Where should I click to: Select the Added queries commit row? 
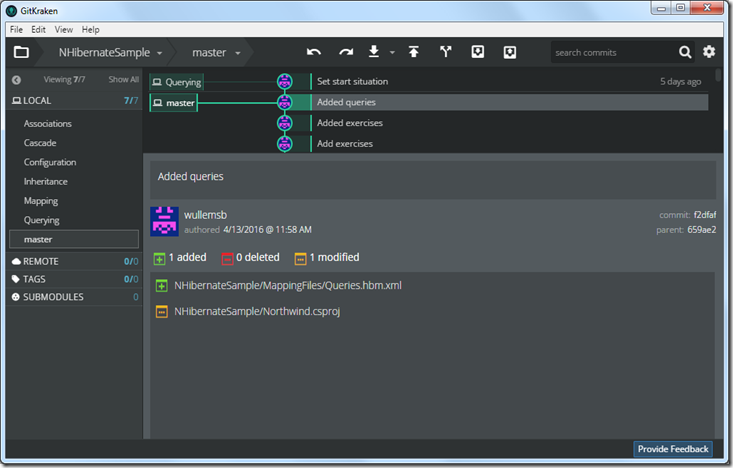coord(510,102)
